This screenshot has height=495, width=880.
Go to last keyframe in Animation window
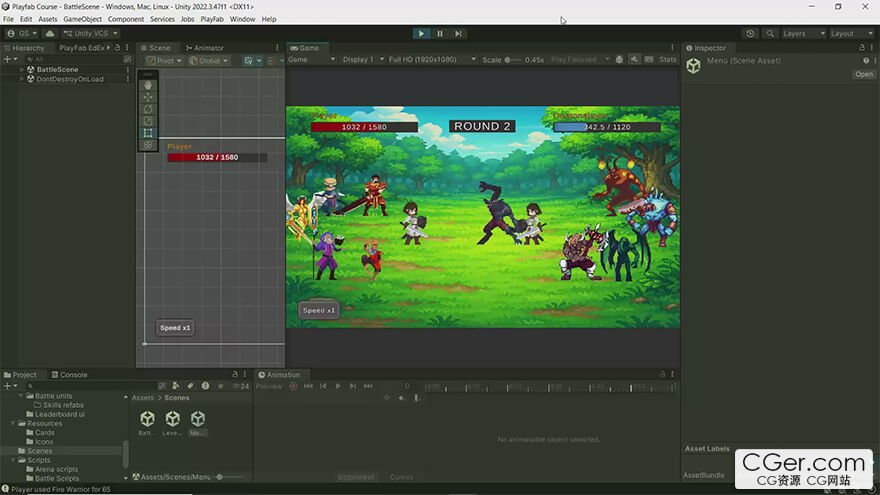click(x=368, y=386)
